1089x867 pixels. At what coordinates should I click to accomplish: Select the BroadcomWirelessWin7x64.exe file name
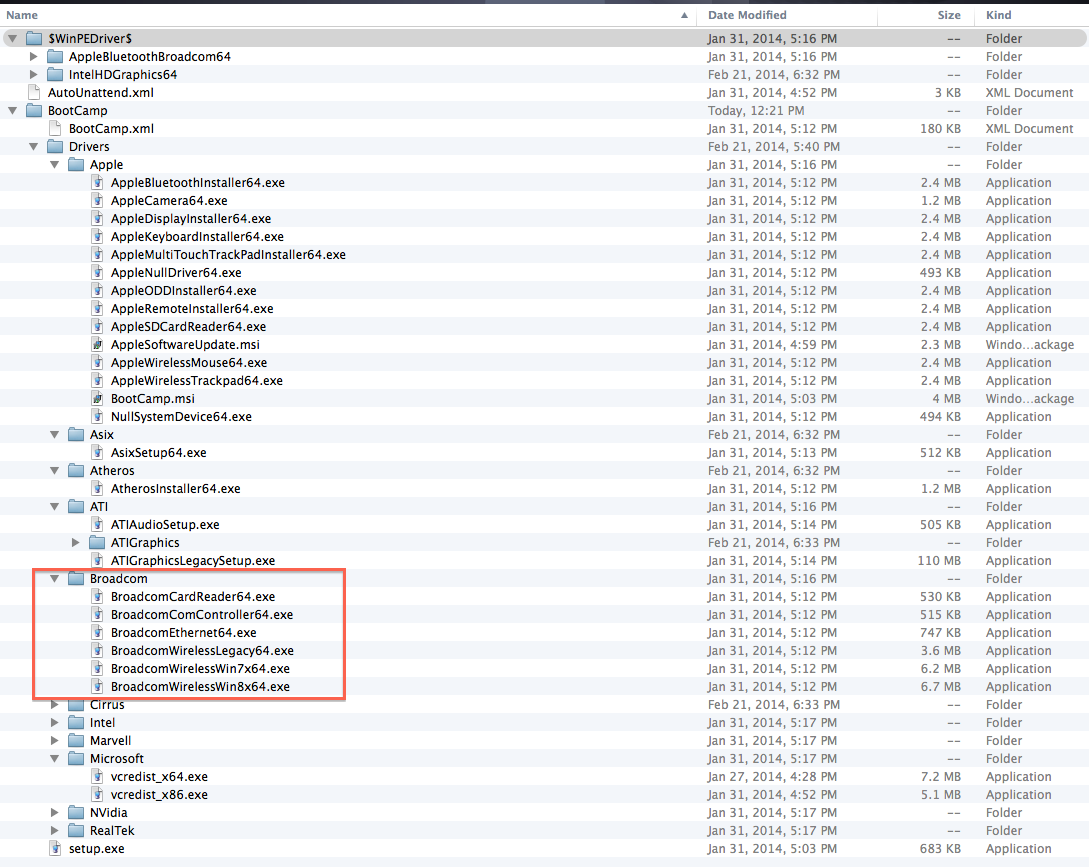click(x=200, y=668)
